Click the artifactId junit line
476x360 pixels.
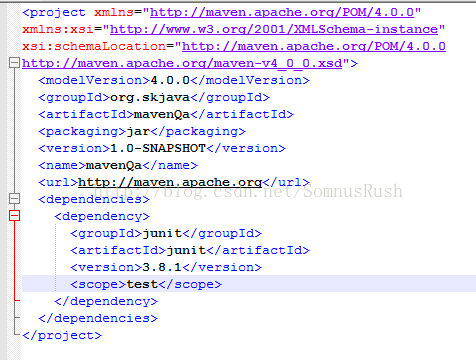point(190,250)
